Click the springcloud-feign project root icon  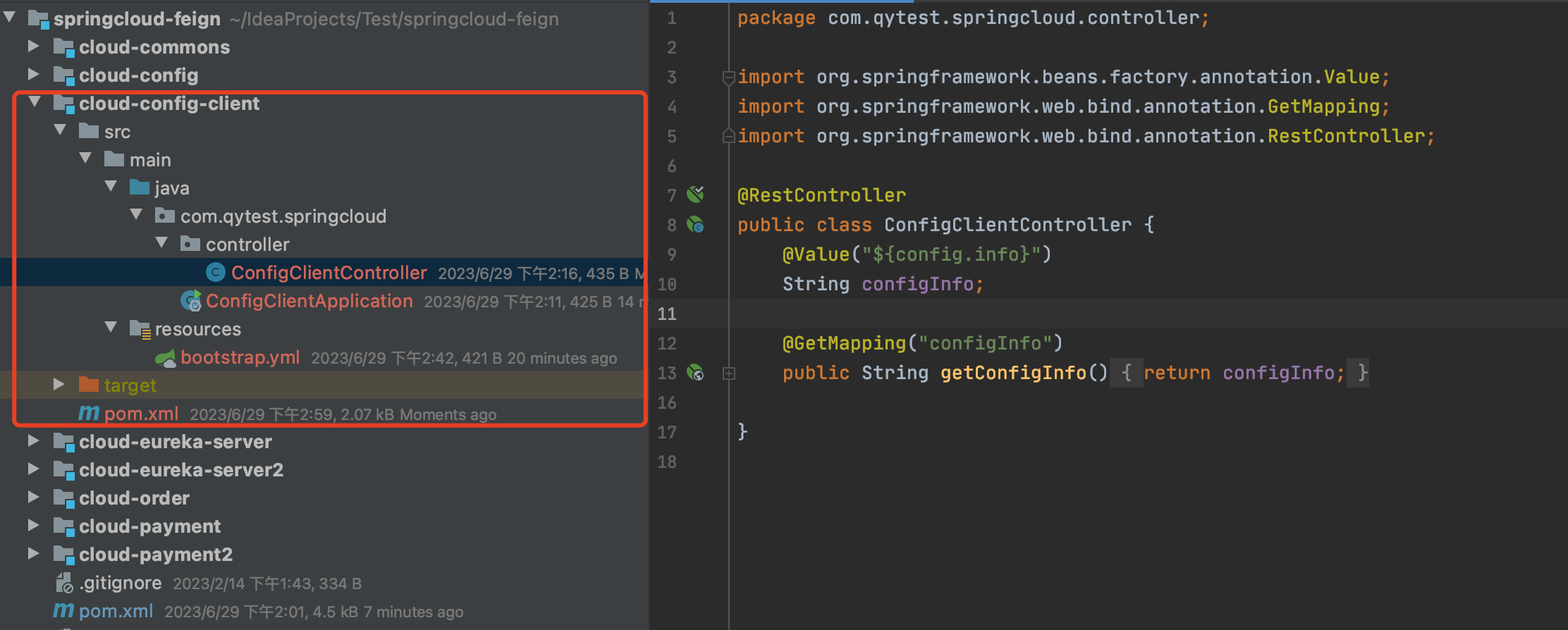point(39,19)
